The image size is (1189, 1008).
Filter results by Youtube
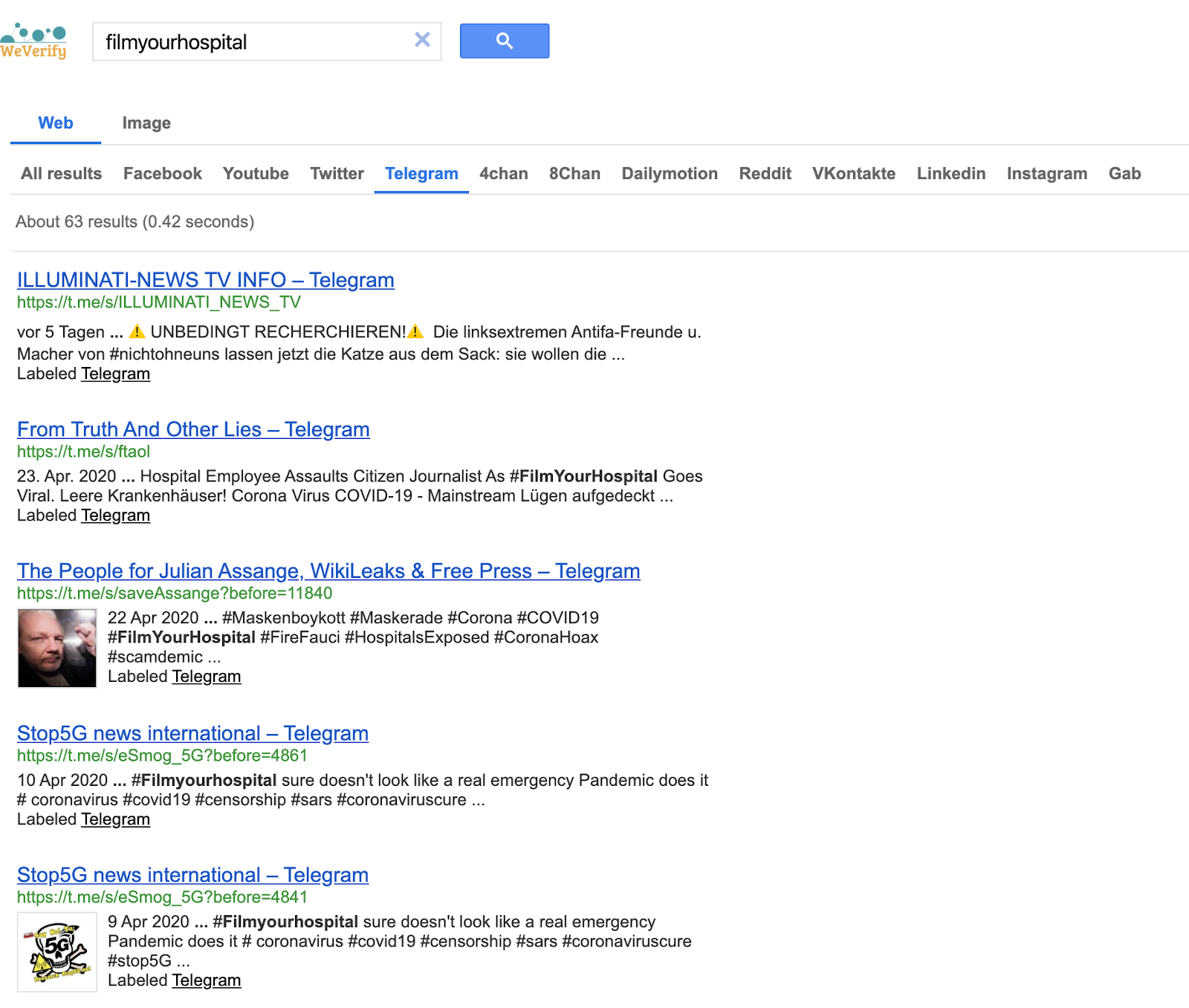(256, 174)
